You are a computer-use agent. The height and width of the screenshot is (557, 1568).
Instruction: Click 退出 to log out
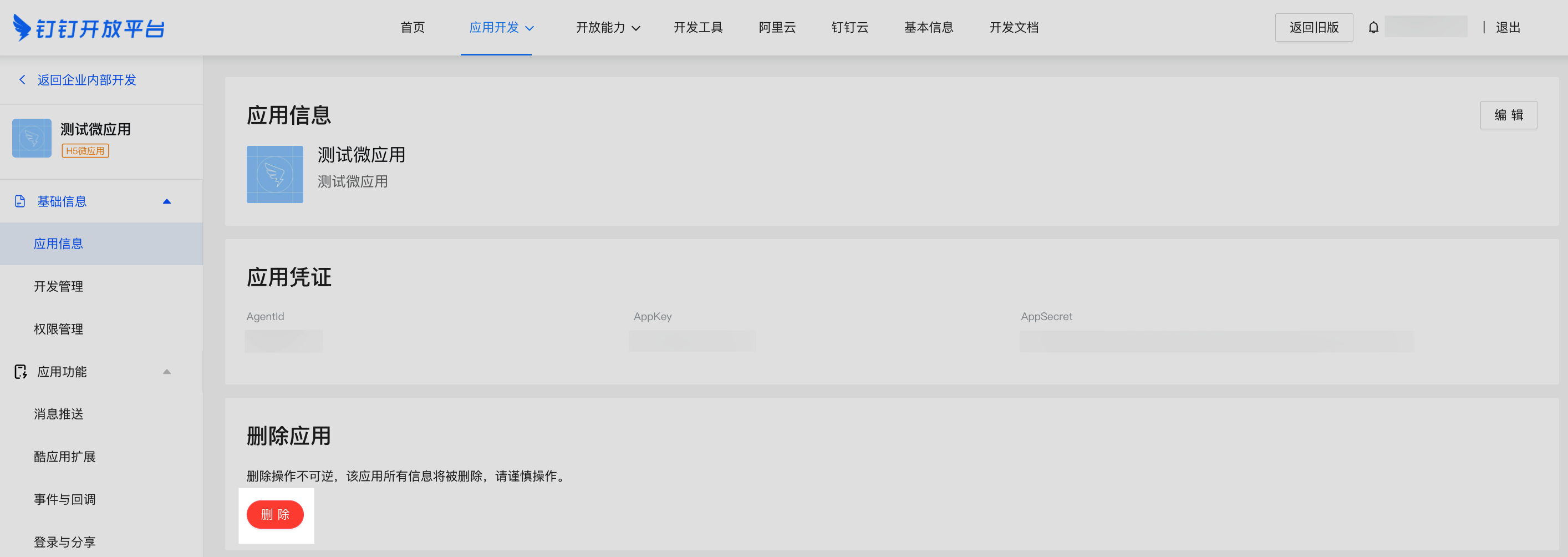click(x=1508, y=27)
